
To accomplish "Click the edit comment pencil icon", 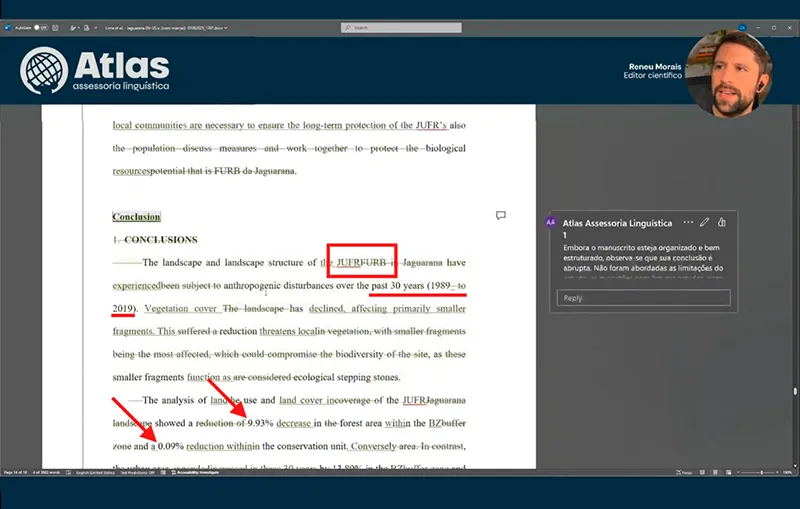I will pos(705,222).
